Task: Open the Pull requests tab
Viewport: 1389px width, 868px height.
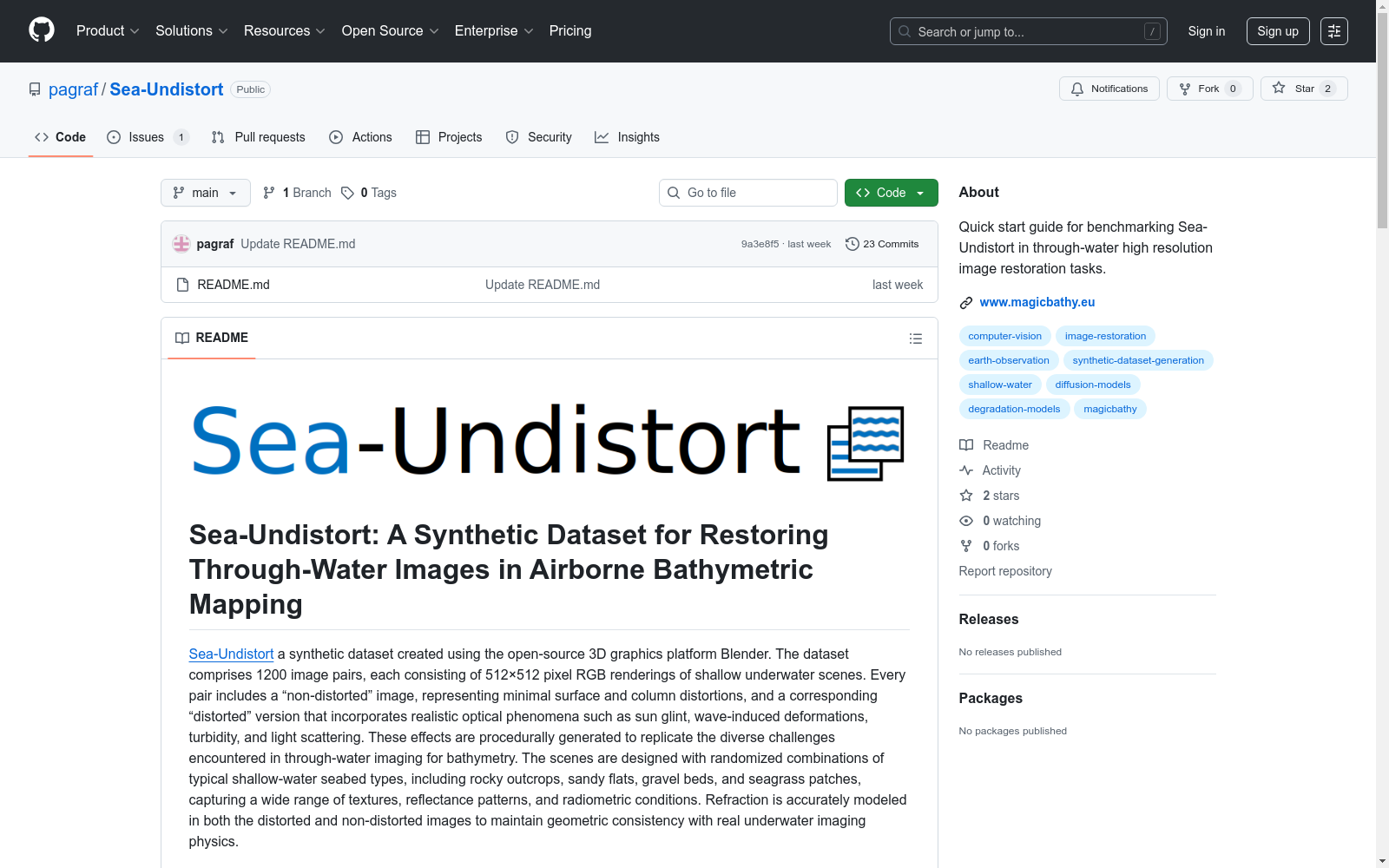Action: click(259, 137)
